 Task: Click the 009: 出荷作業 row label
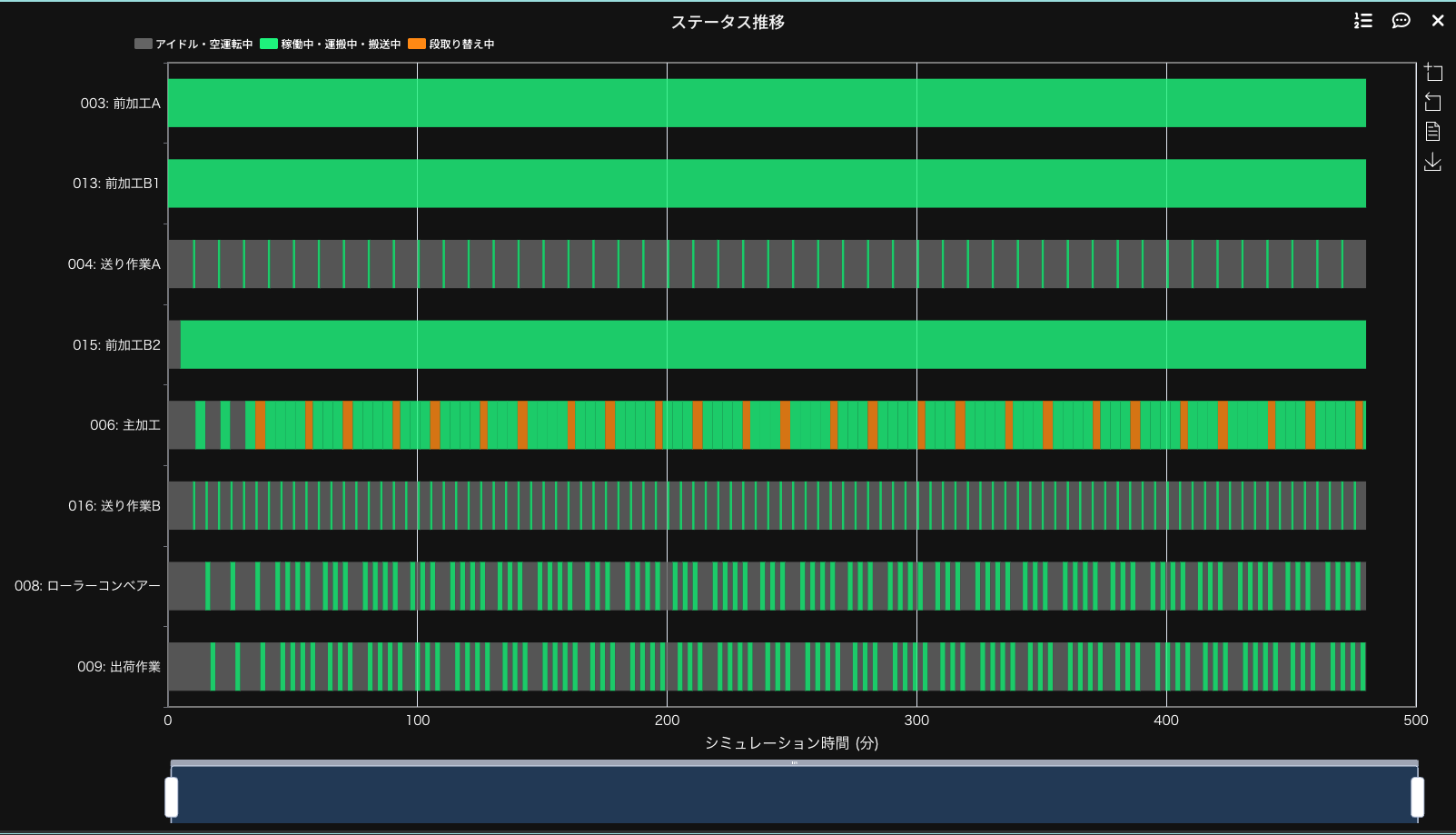tap(118, 667)
